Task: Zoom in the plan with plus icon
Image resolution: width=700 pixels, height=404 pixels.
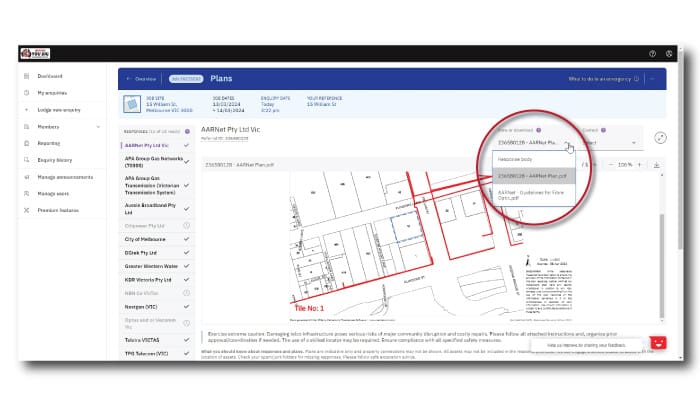Action: (638, 165)
